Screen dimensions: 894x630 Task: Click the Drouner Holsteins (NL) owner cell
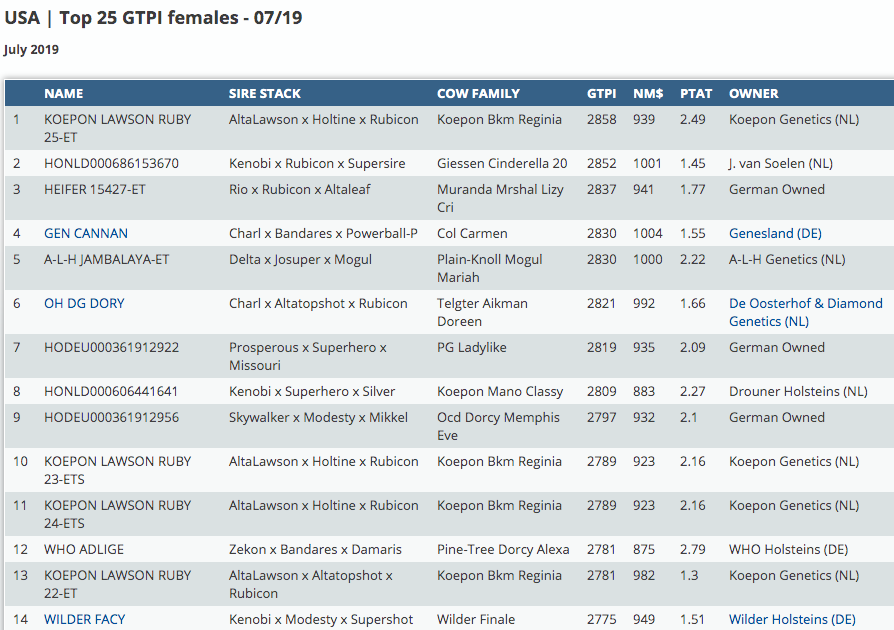798,391
